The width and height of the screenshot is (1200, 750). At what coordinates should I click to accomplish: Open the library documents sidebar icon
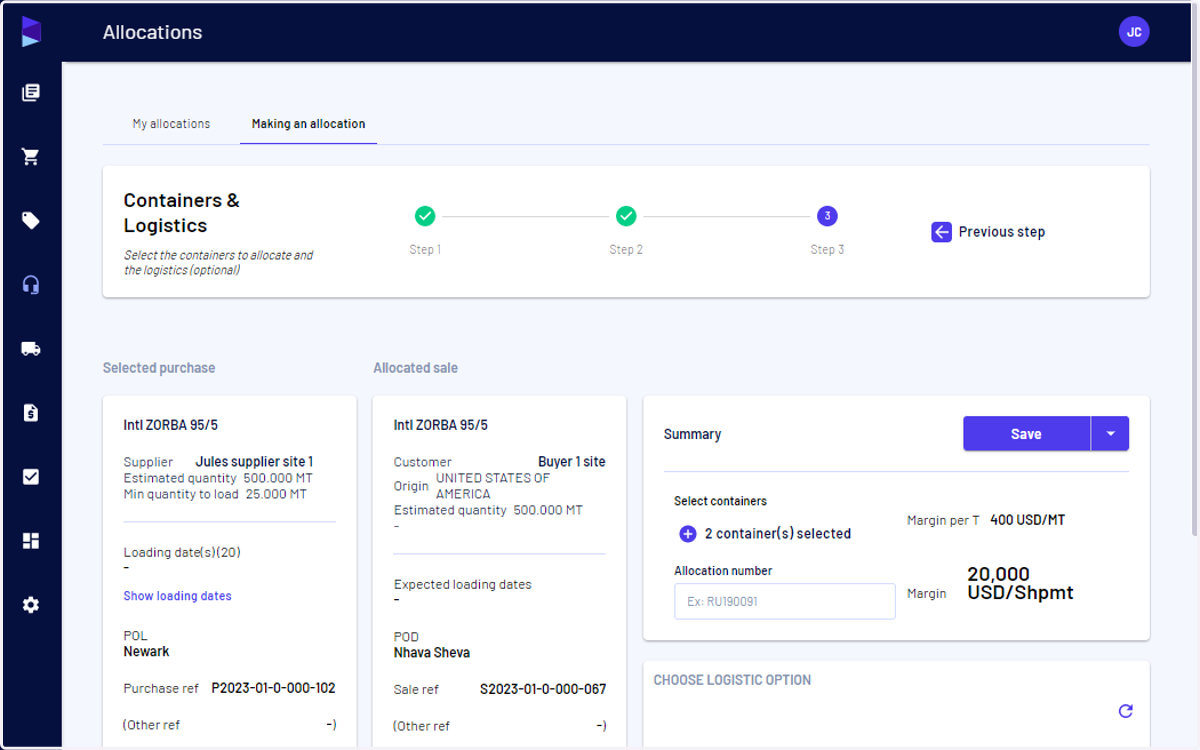coord(31,93)
